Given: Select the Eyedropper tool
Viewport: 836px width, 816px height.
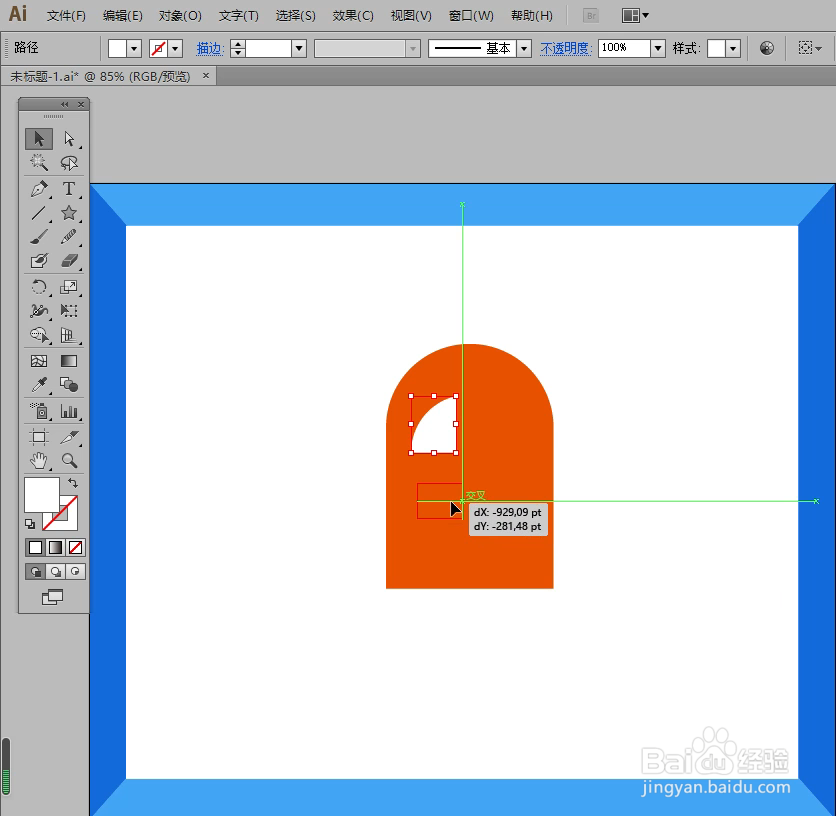Looking at the screenshot, I should [x=39, y=385].
